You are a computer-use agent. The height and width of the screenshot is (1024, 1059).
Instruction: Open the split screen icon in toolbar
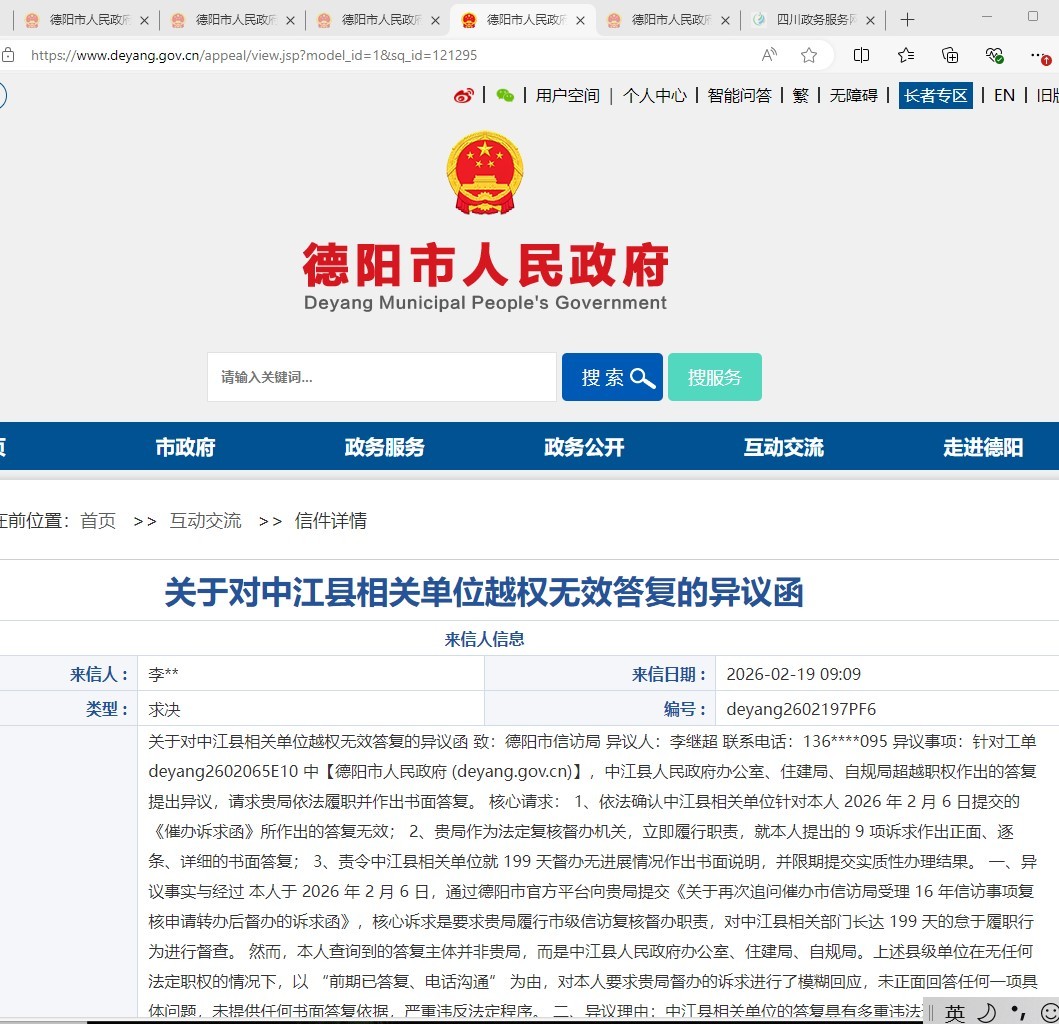(861, 55)
